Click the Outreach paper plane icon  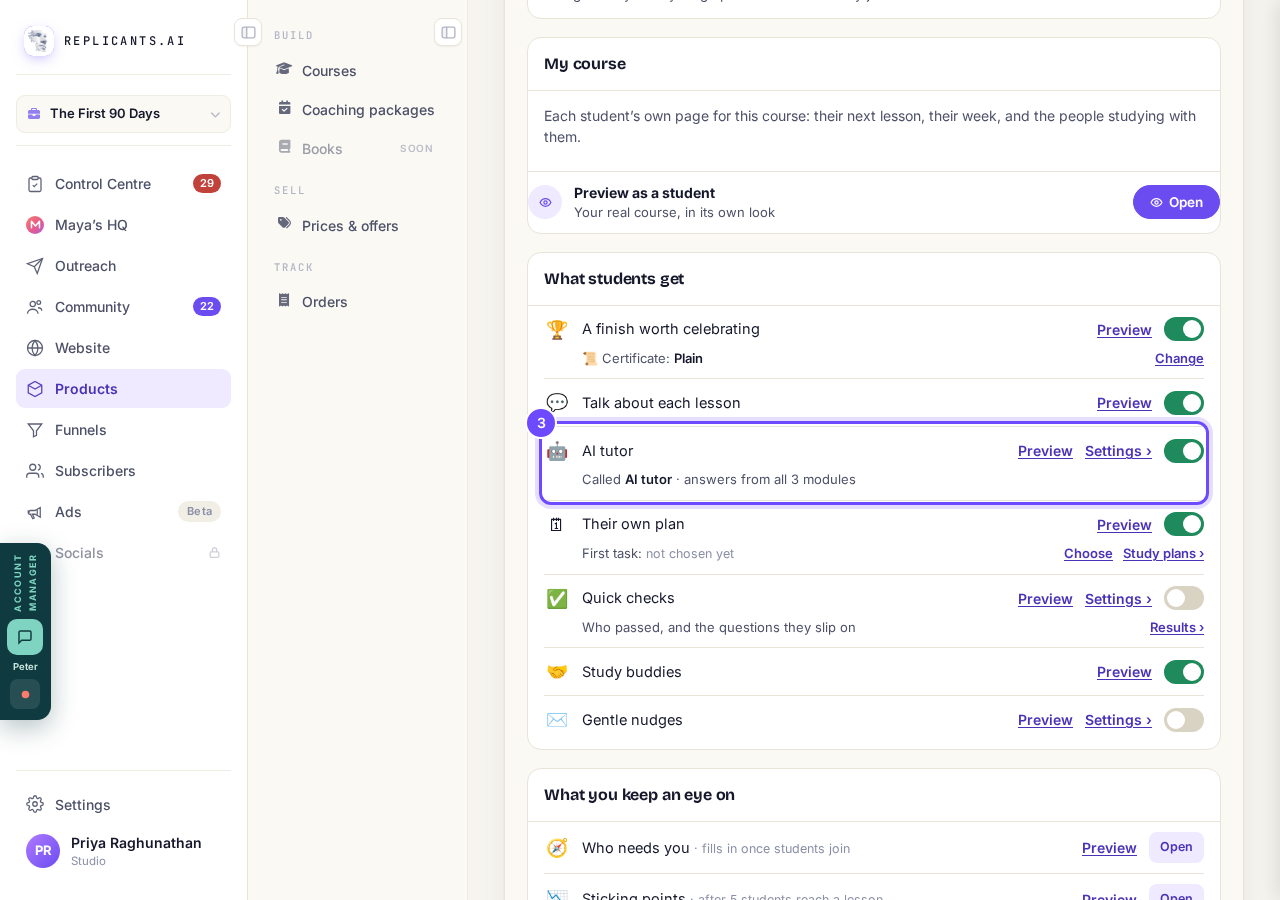(x=35, y=266)
